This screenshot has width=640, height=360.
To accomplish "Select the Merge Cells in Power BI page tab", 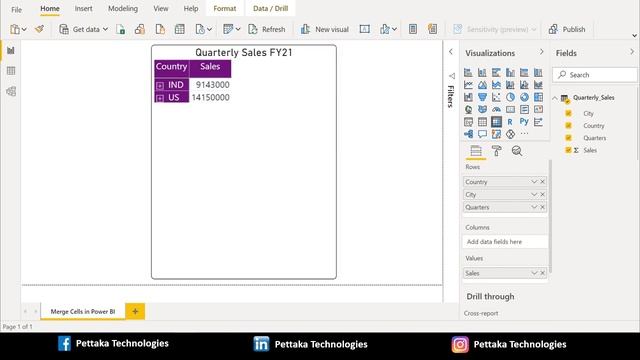I will (83, 311).
